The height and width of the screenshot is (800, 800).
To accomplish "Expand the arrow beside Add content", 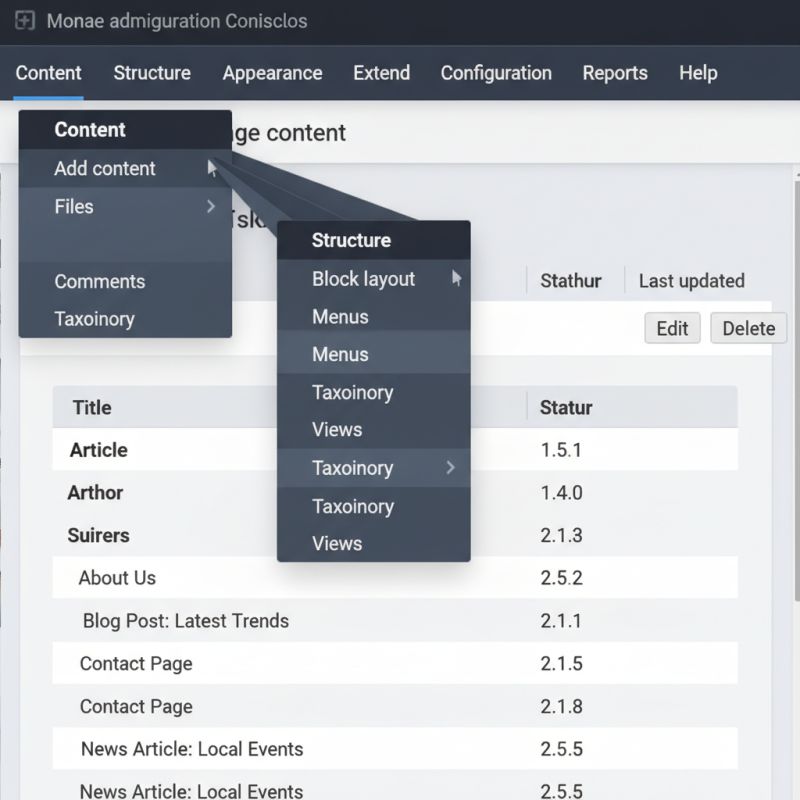I will coord(212,168).
